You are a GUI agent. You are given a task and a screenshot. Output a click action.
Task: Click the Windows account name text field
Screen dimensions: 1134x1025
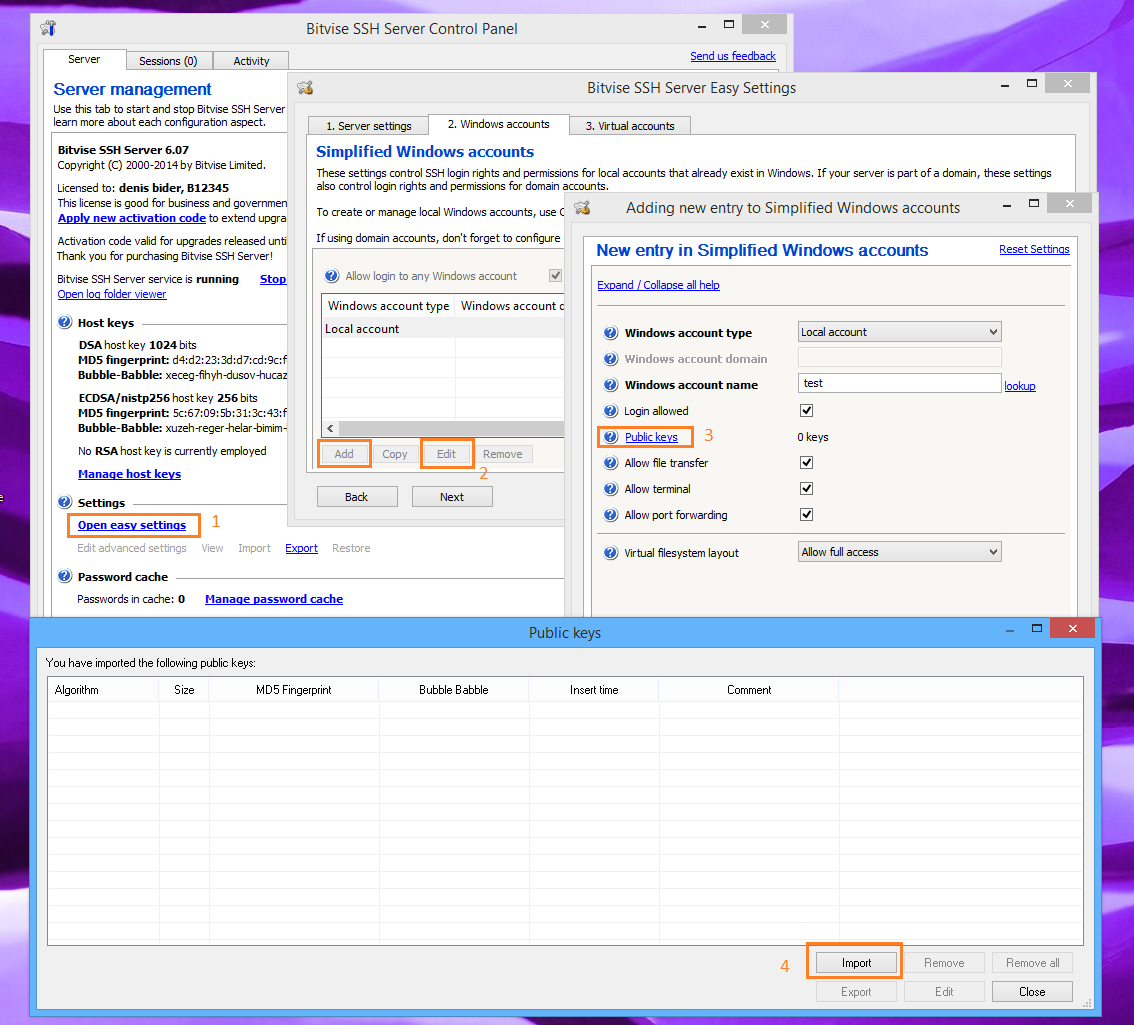(899, 383)
